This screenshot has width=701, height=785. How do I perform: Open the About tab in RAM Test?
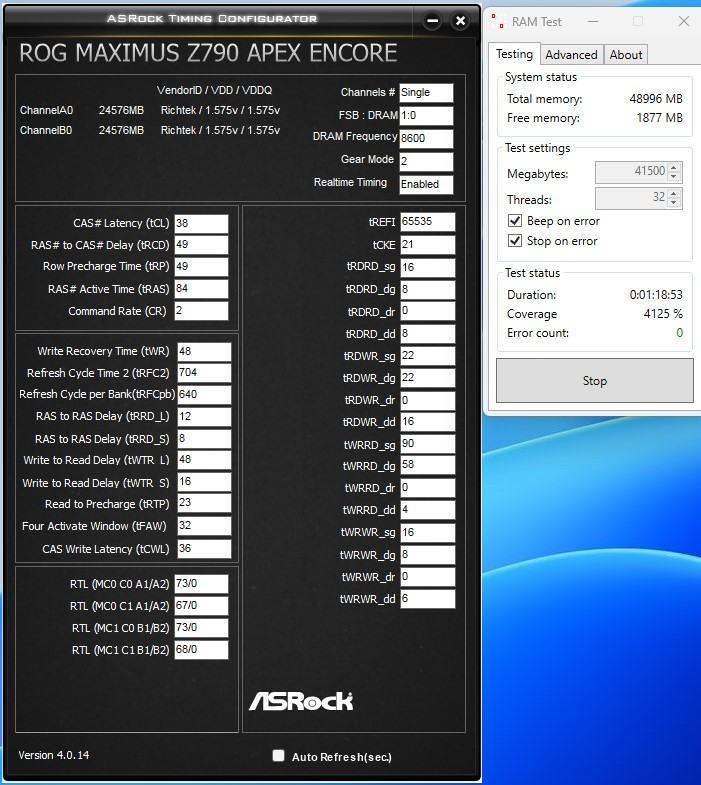point(626,55)
